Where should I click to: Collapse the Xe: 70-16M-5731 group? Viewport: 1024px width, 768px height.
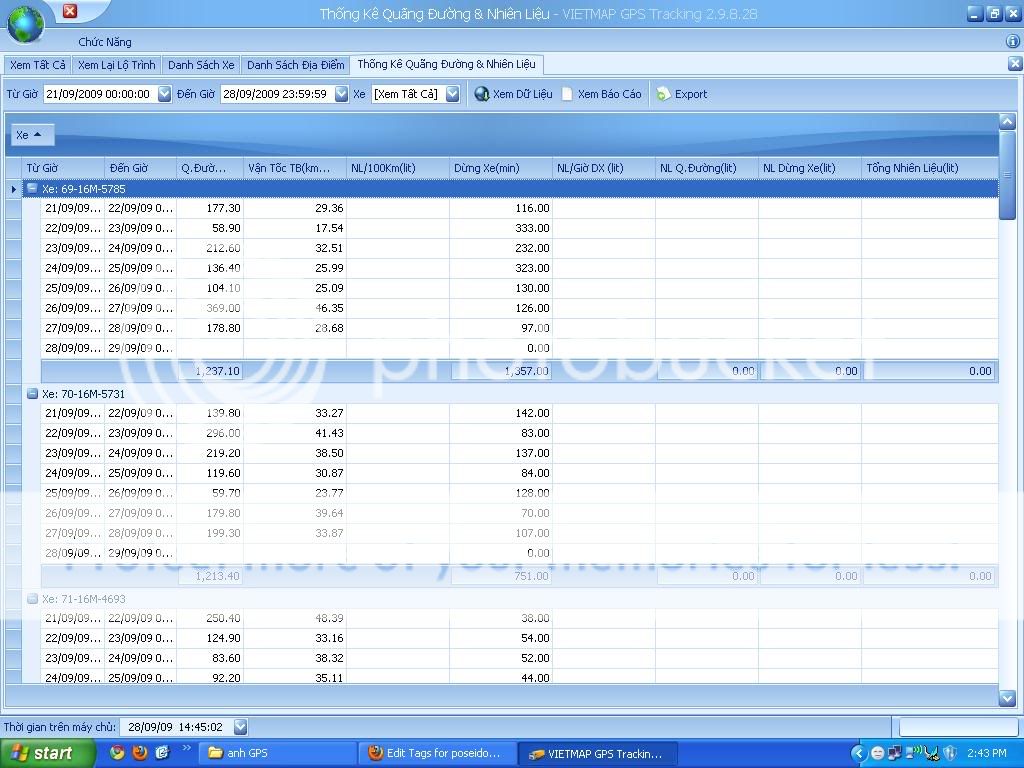click(x=32, y=394)
